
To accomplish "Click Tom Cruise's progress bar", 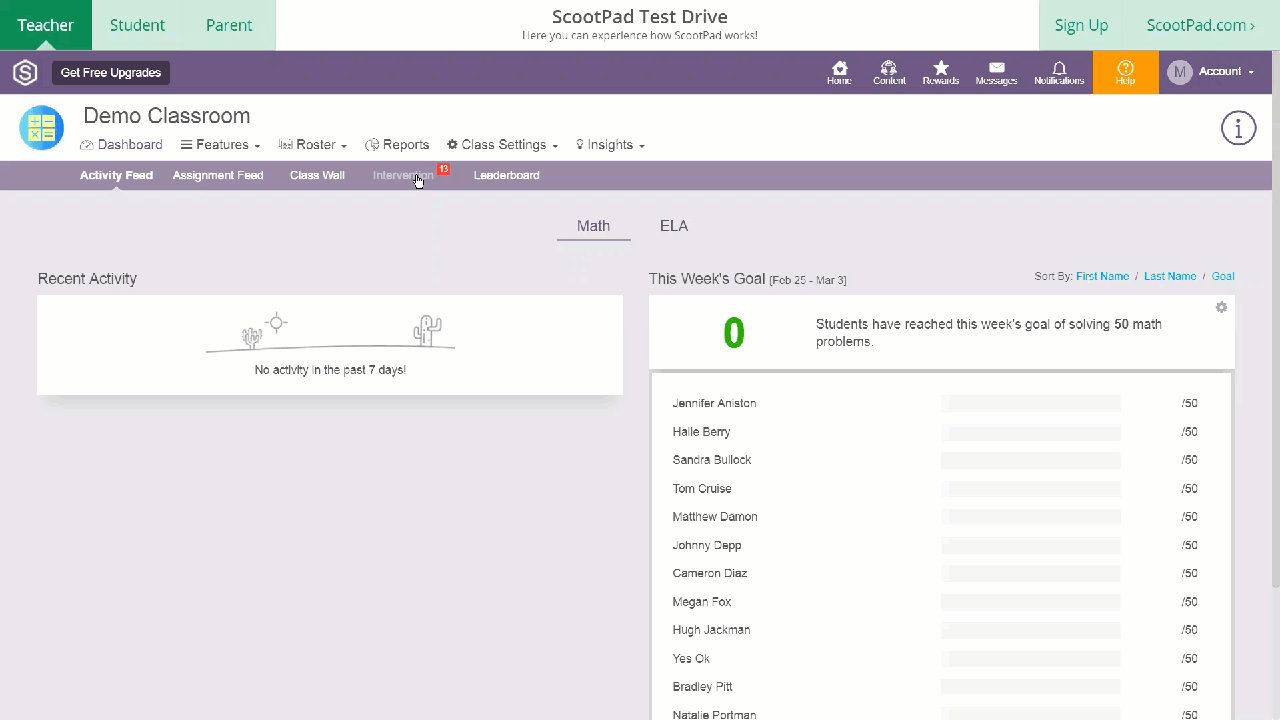I will pos(1030,489).
